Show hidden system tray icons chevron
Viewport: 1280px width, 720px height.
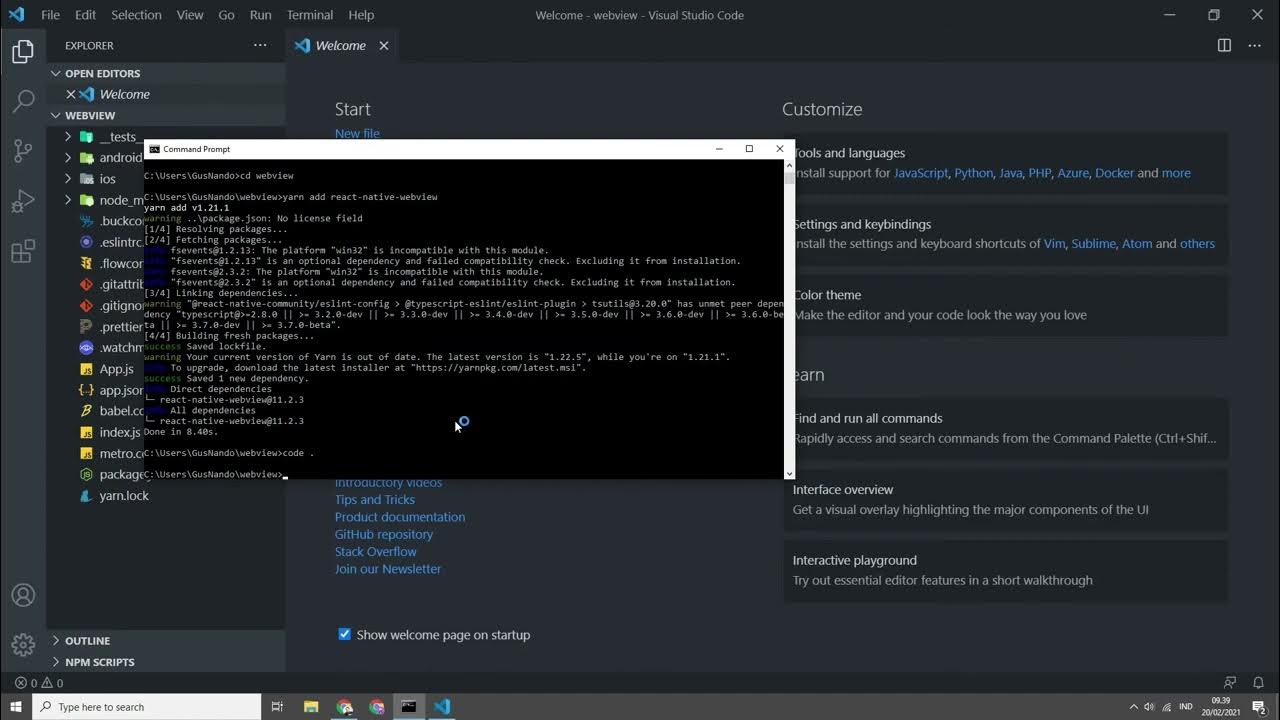(1133, 707)
